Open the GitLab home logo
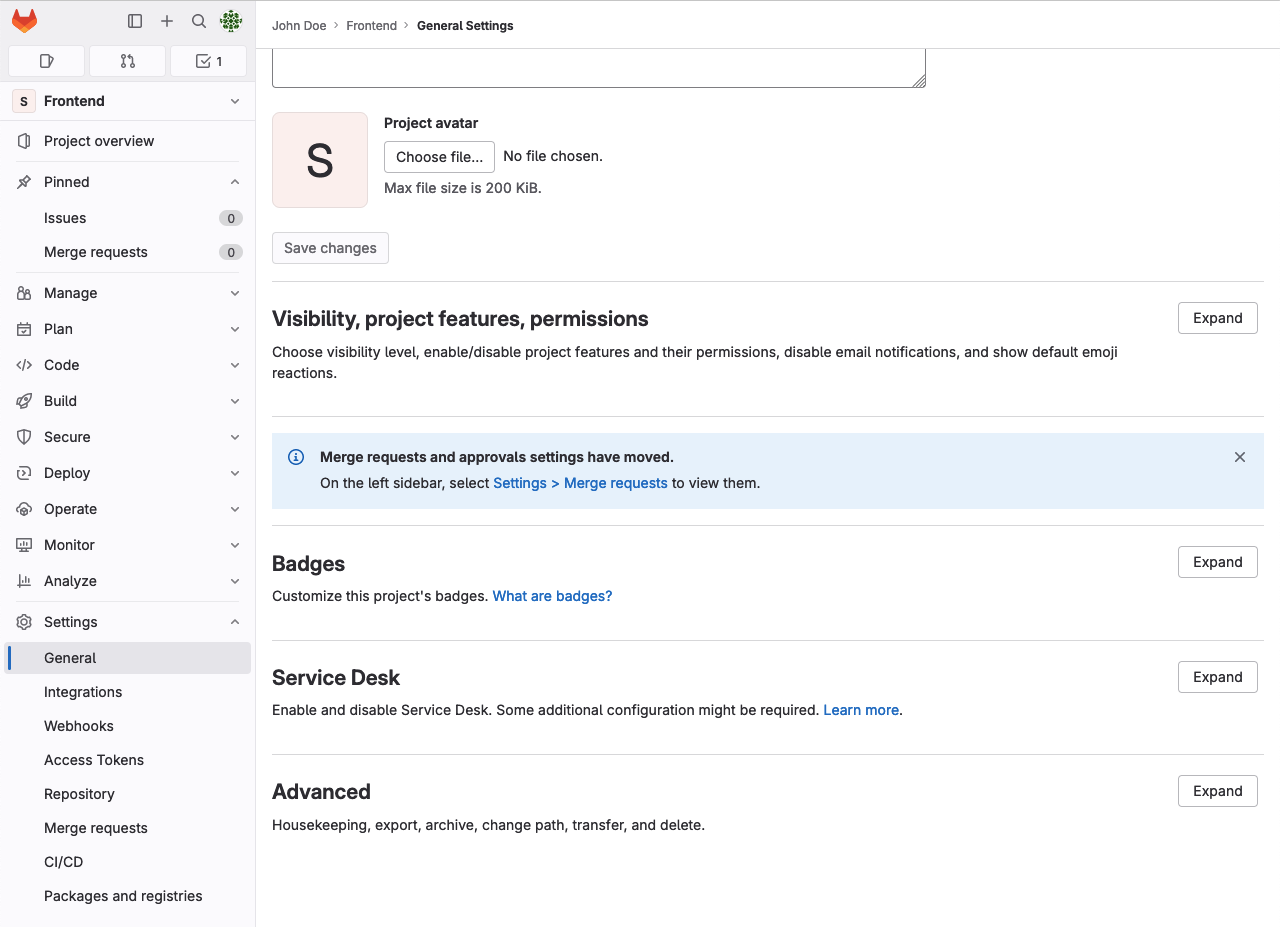 click(24, 21)
